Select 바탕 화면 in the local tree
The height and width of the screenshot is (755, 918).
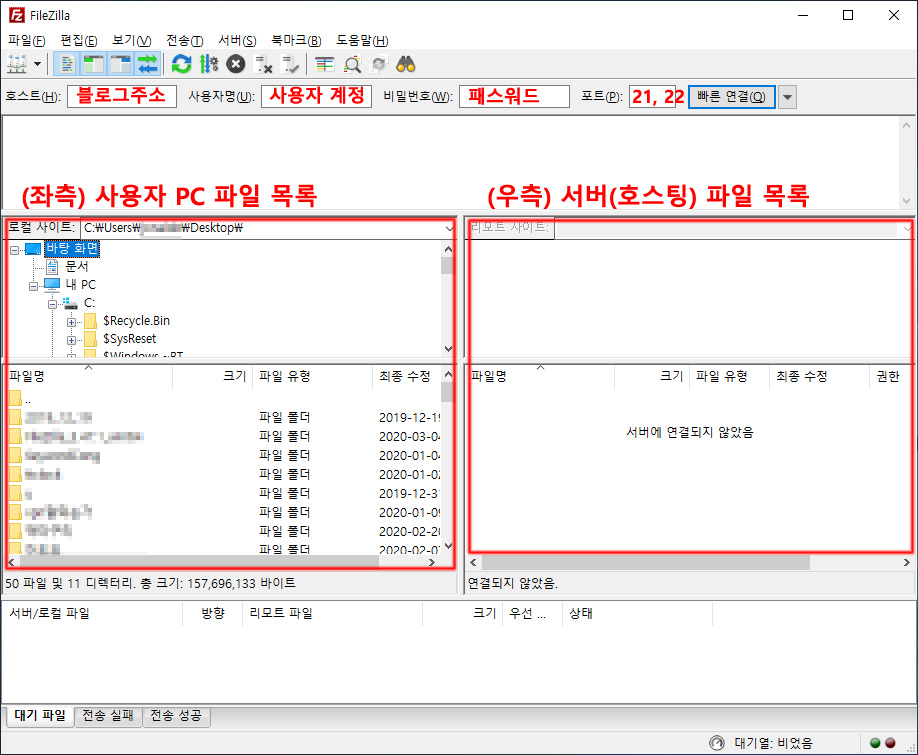(72, 249)
